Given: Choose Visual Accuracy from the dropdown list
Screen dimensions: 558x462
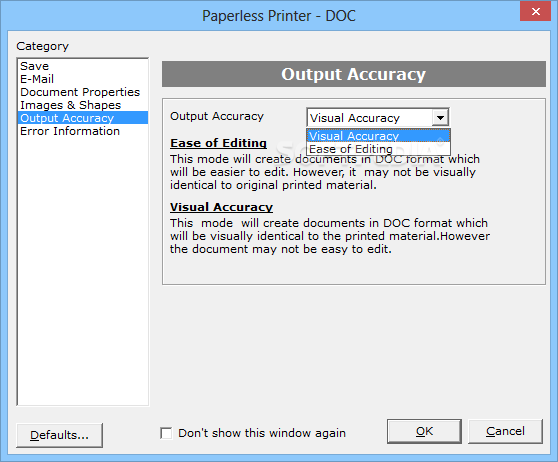Looking at the screenshot, I should [378, 136].
